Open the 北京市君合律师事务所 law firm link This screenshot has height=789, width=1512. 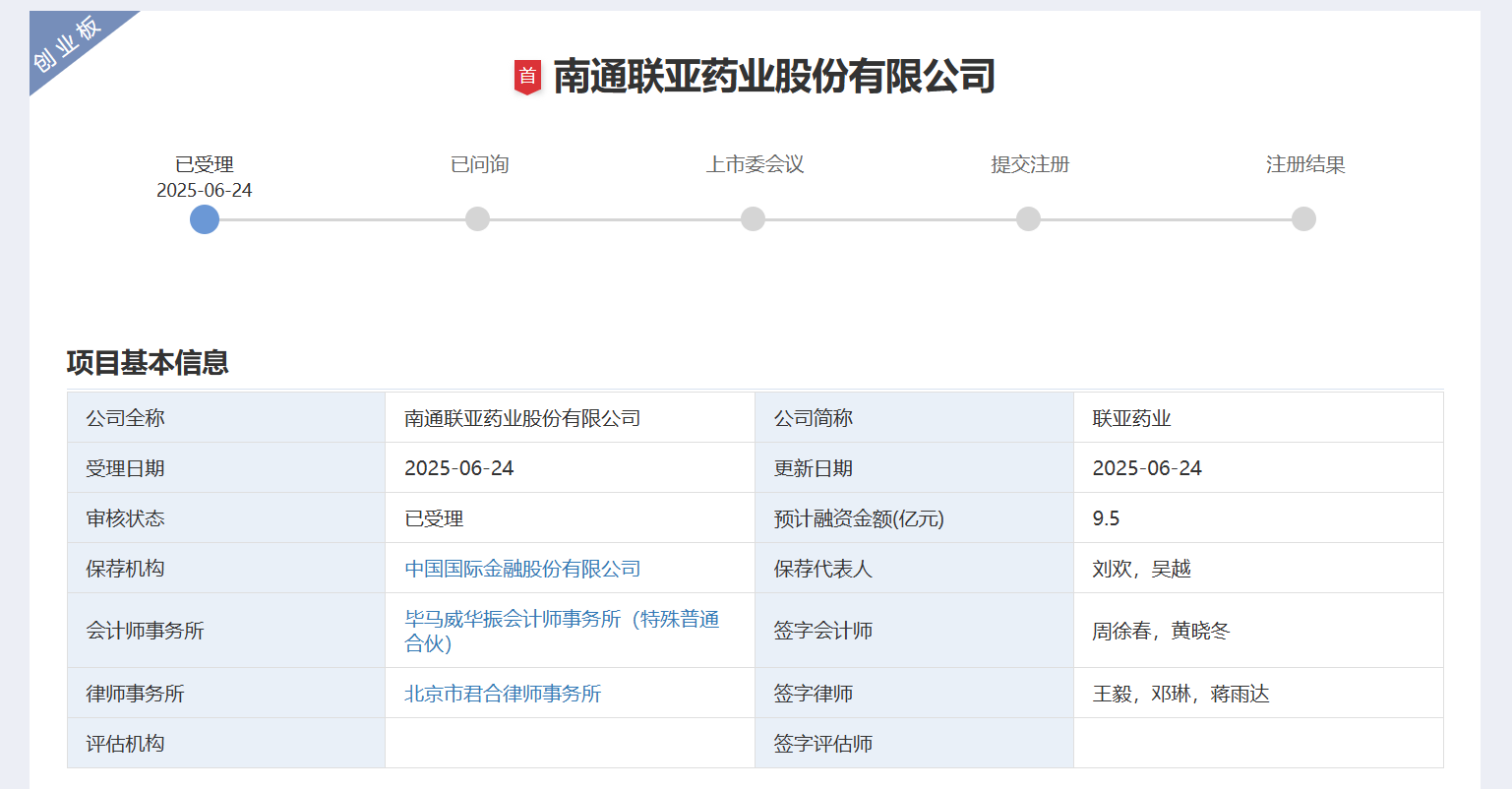[505, 693]
